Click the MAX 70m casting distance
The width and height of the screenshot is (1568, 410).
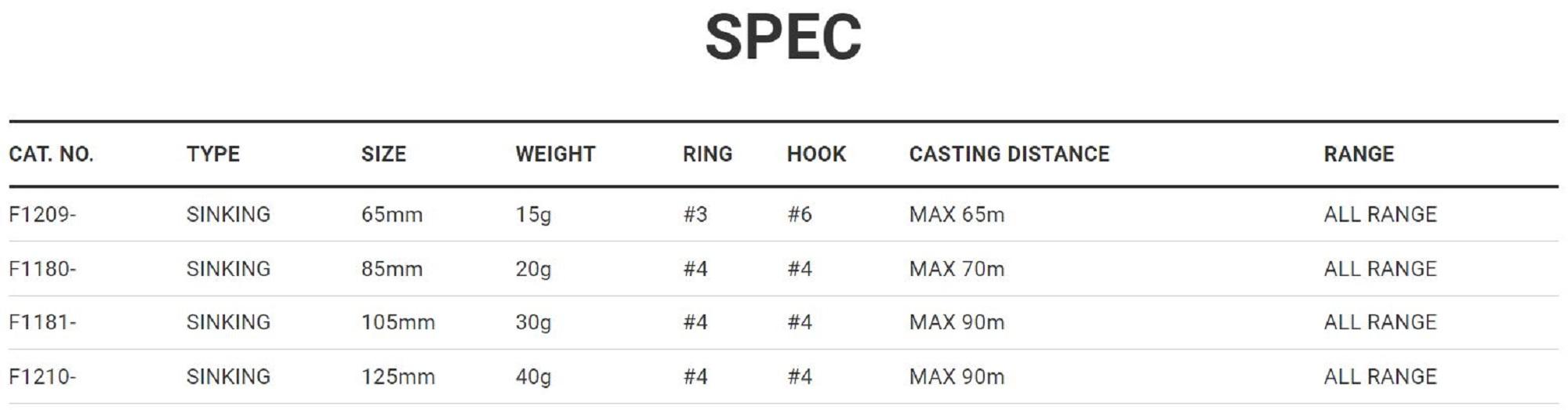click(956, 269)
